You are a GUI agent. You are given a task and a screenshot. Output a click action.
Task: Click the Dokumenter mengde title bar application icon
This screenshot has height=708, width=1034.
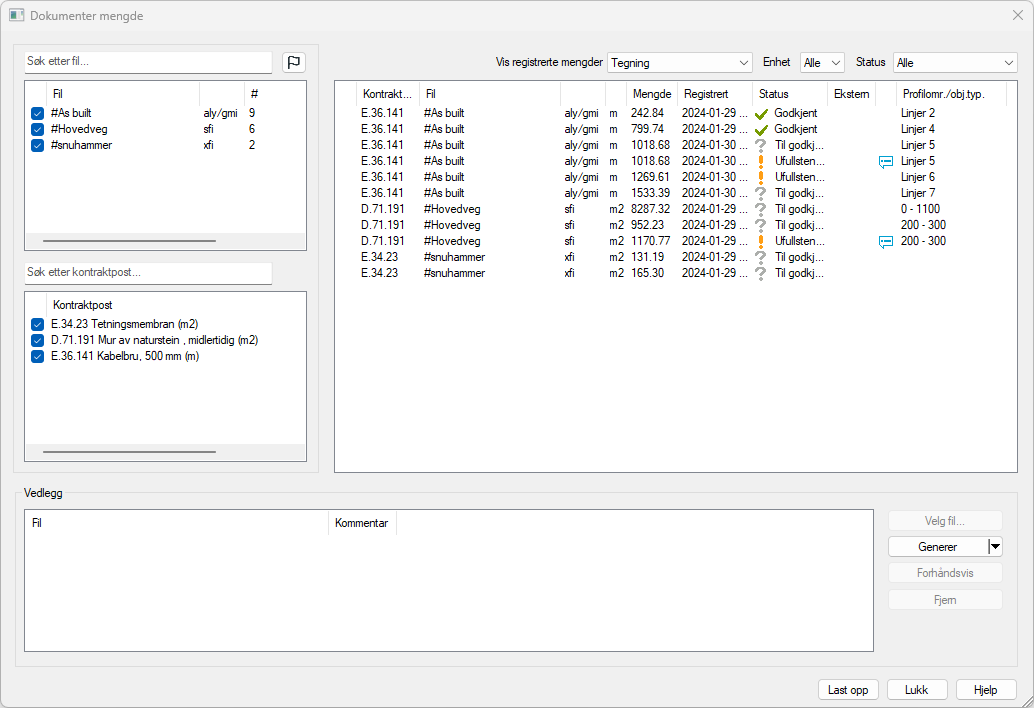(18, 16)
